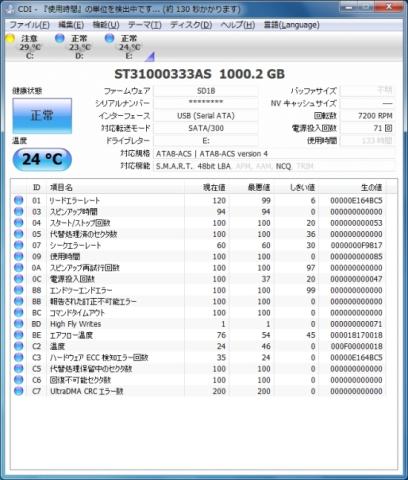Click the transfer mode field SATA/300
This screenshot has height=480, width=408.
[x=206, y=128]
